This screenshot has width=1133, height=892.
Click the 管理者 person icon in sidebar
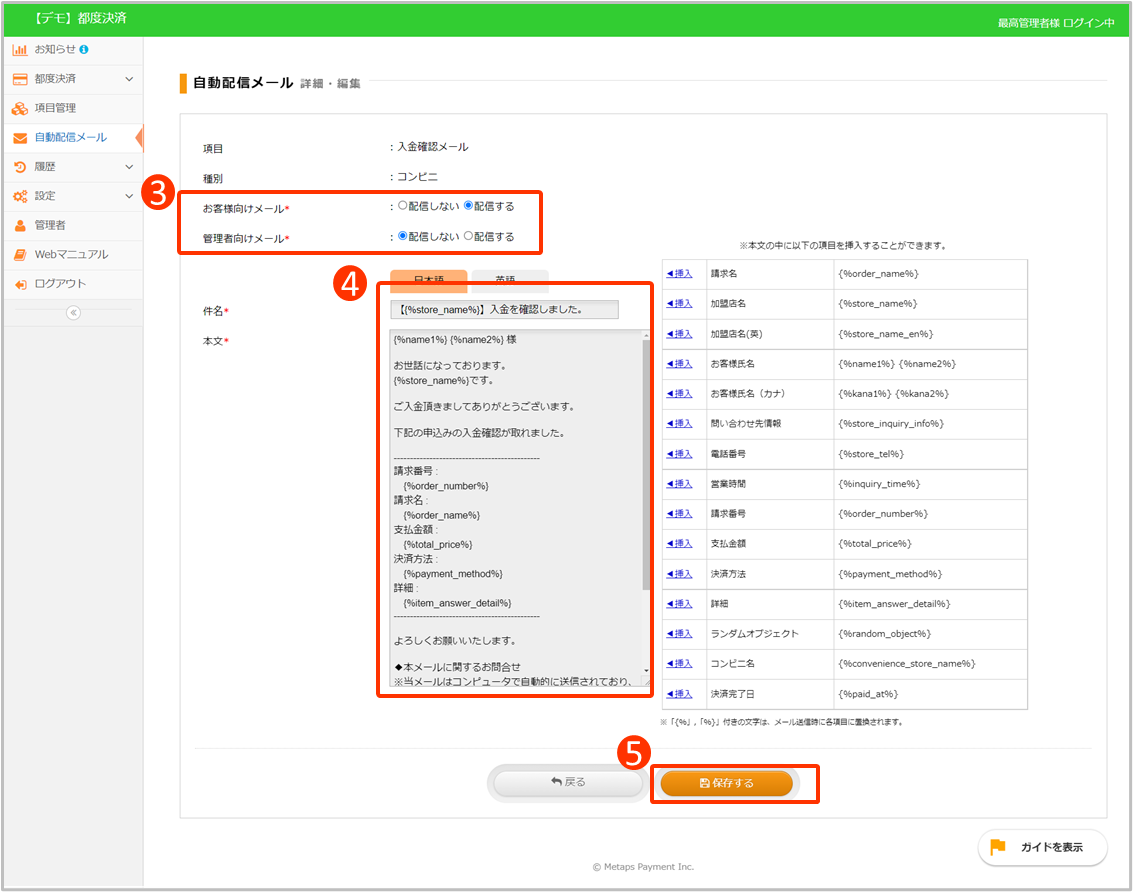click(x=20, y=226)
